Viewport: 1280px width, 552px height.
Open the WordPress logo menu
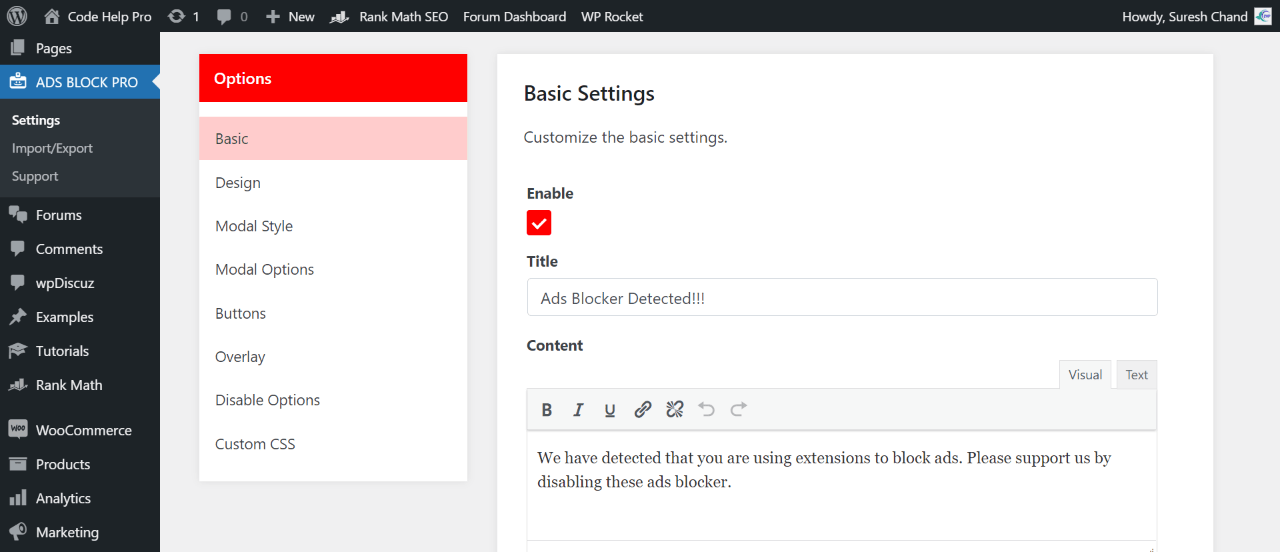click(x=16, y=16)
